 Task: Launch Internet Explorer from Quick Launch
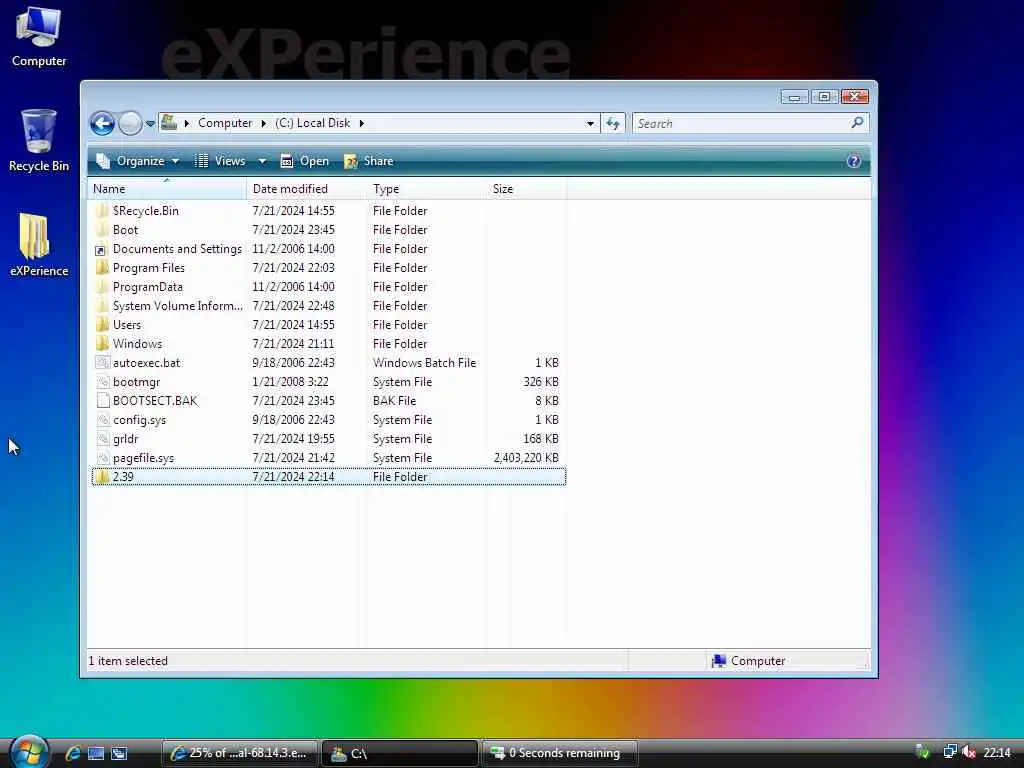tap(72, 753)
